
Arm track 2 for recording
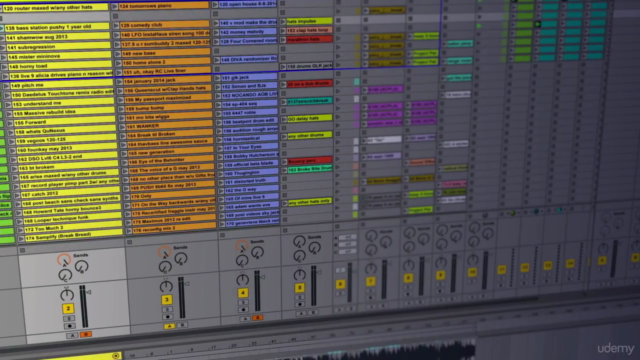pyautogui.click(x=69, y=326)
